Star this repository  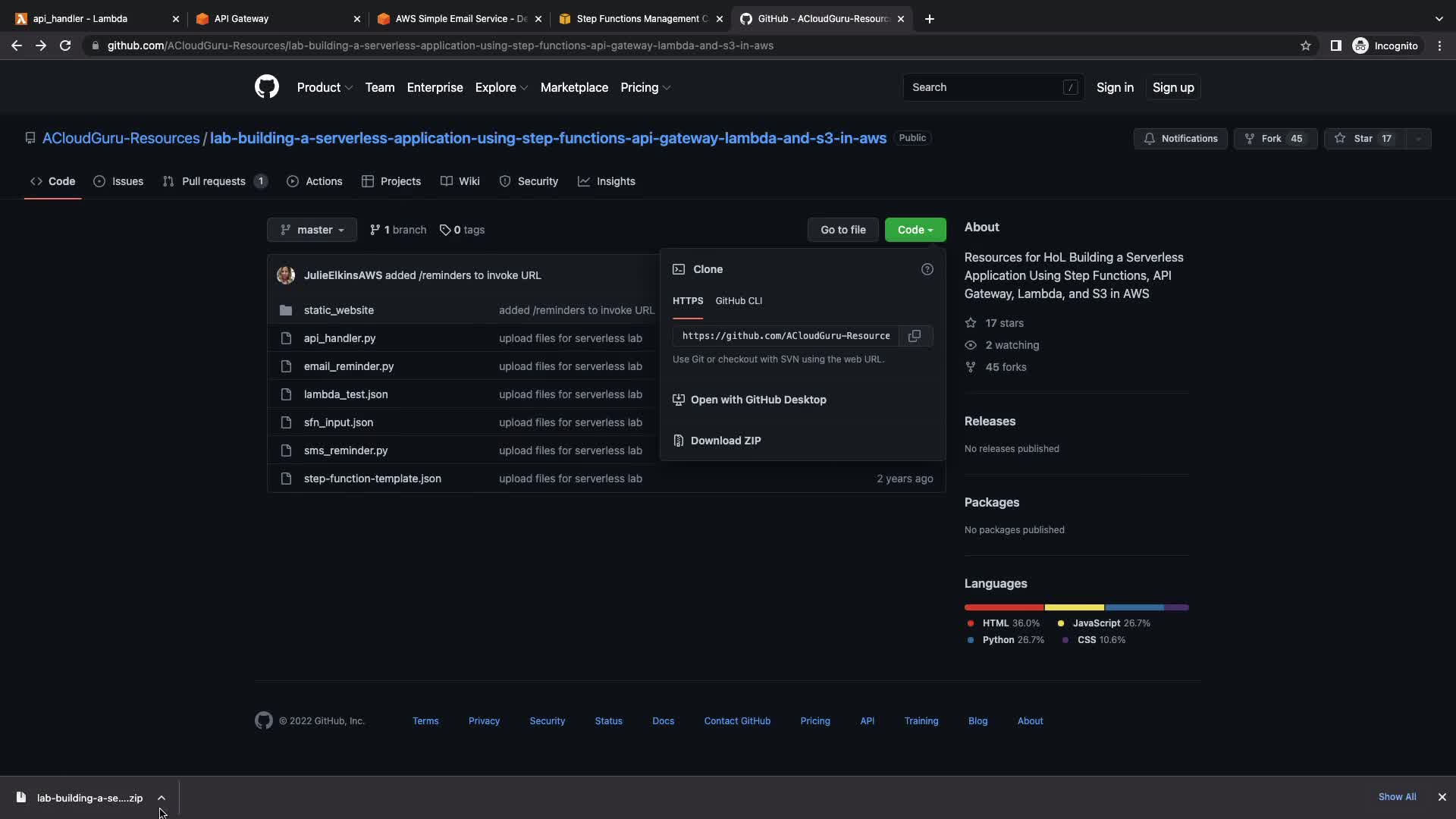1363,139
